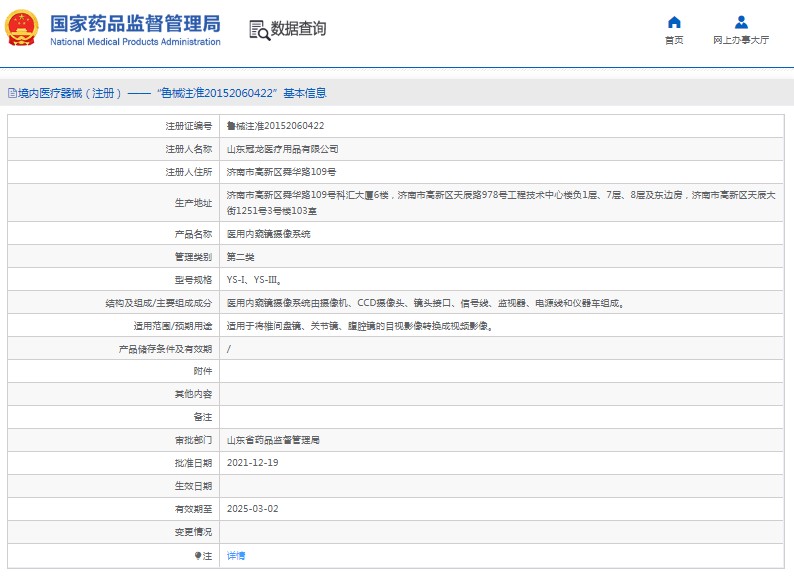Go to 首页 text label
The height and width of the screenshot is (576, 794).
coord(674,41)
